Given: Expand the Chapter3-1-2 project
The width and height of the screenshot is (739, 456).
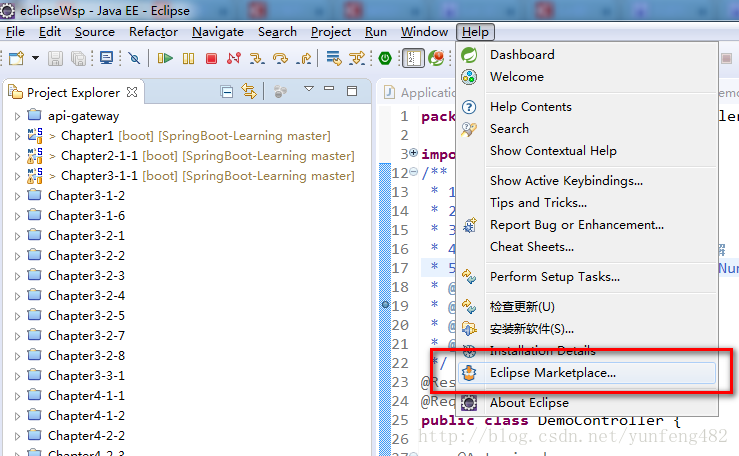Looking at the screenshot, I should [17, 196].
